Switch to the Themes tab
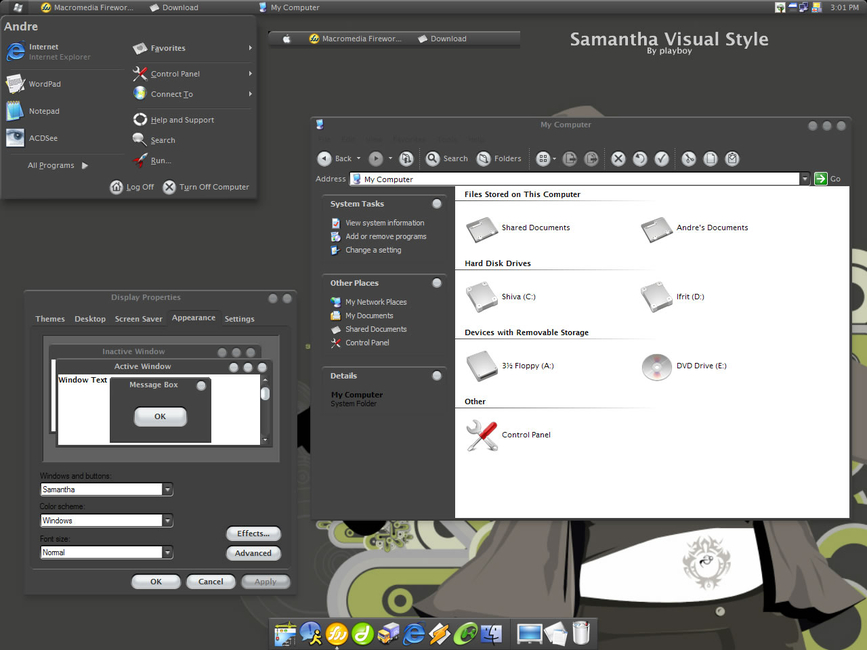Viewport: 867px width, 650px height. (x=50, y=319)
